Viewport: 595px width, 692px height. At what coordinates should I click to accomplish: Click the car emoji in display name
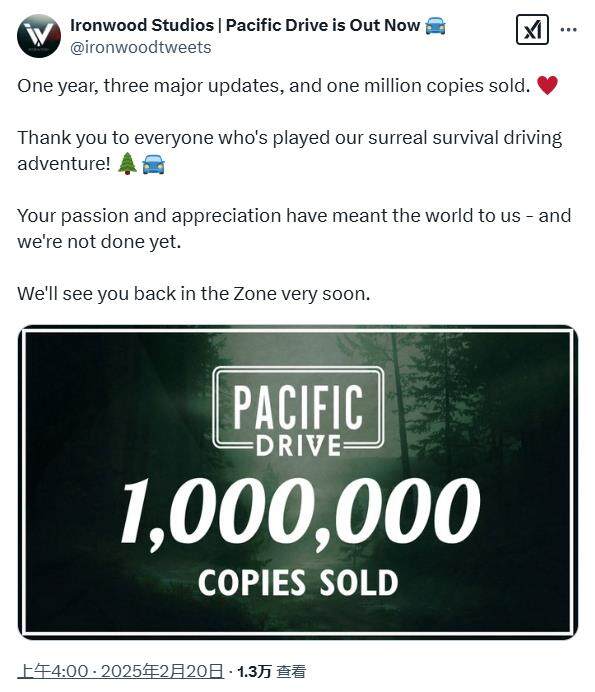click(x=435, y=26)
